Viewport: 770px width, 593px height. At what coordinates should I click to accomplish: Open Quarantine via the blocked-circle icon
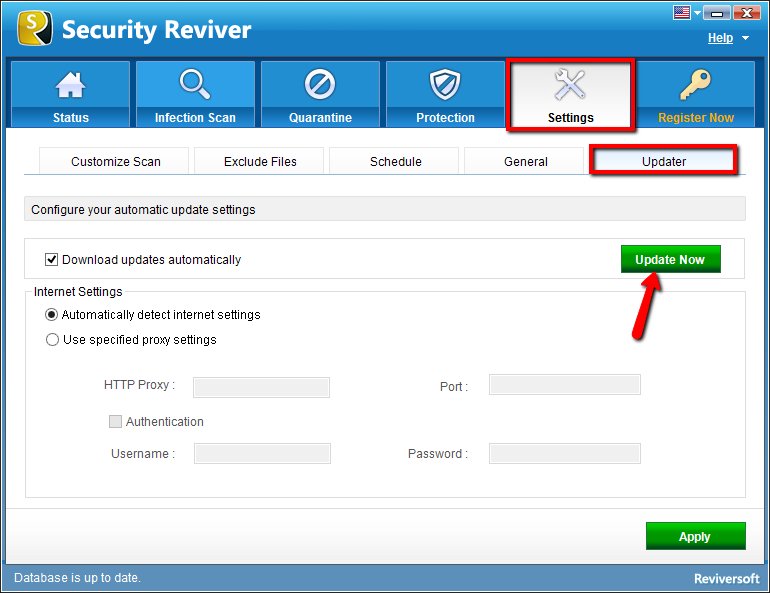pos(320,84)
